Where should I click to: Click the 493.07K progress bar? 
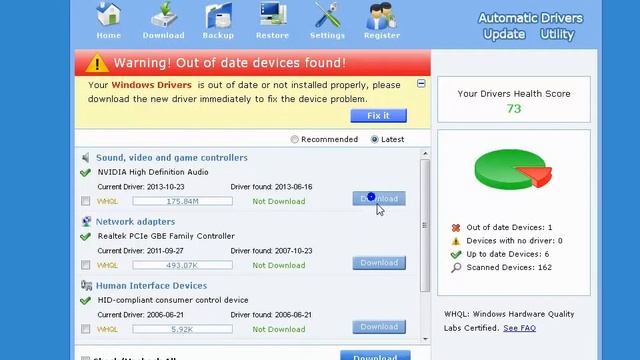pyautogui.click(x=182, y=265)
